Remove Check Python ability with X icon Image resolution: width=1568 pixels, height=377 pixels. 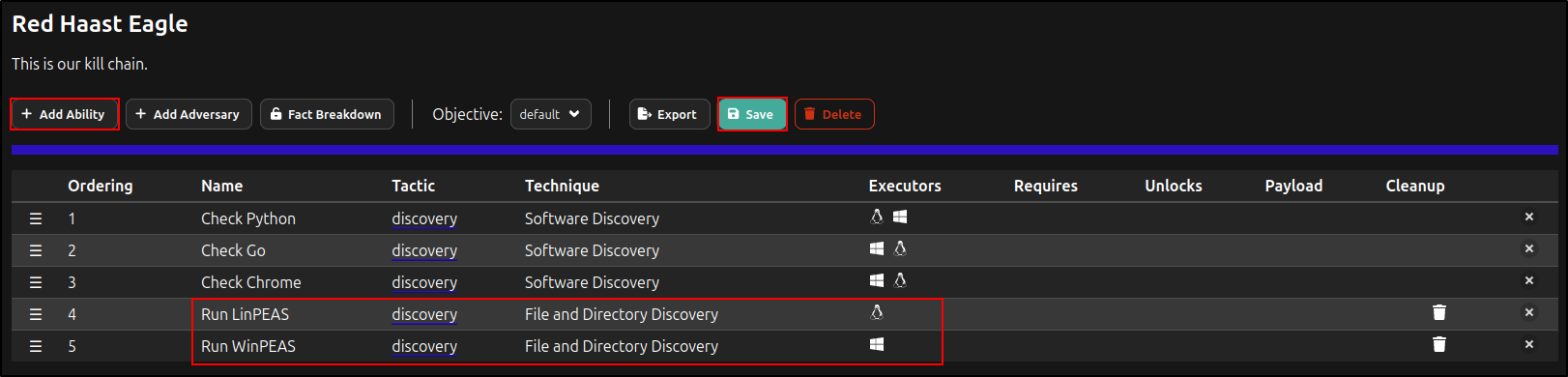pyautogui.click(x=1529, y=217)
